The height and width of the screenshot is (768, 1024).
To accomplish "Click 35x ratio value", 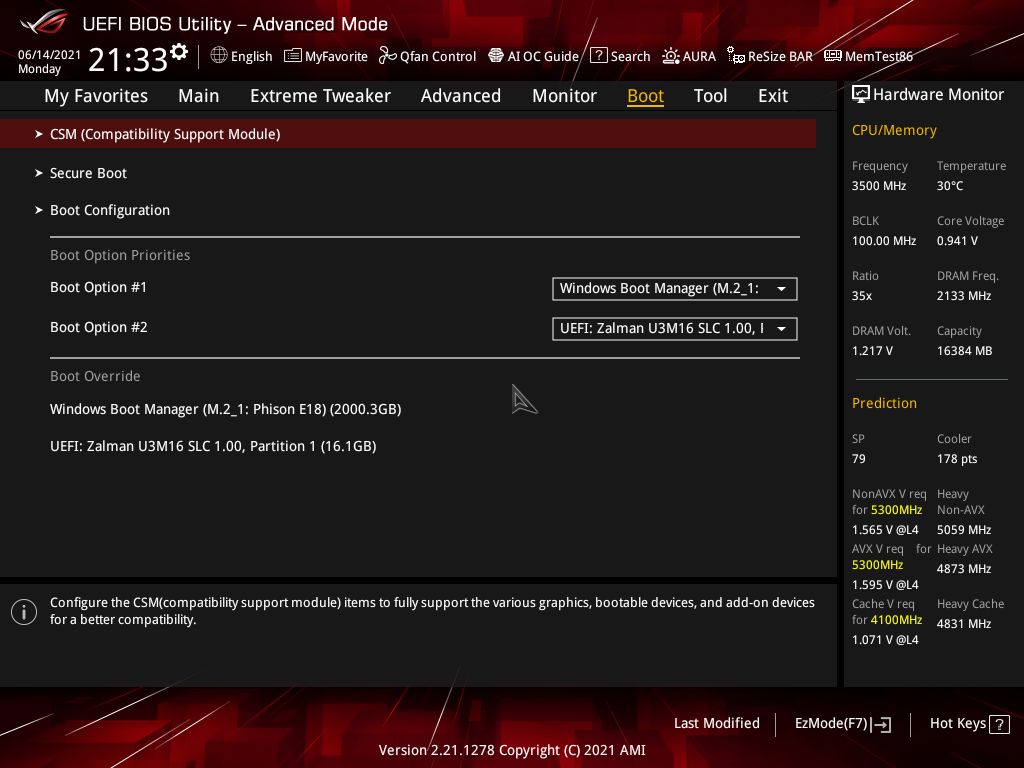I will (861, 296).
